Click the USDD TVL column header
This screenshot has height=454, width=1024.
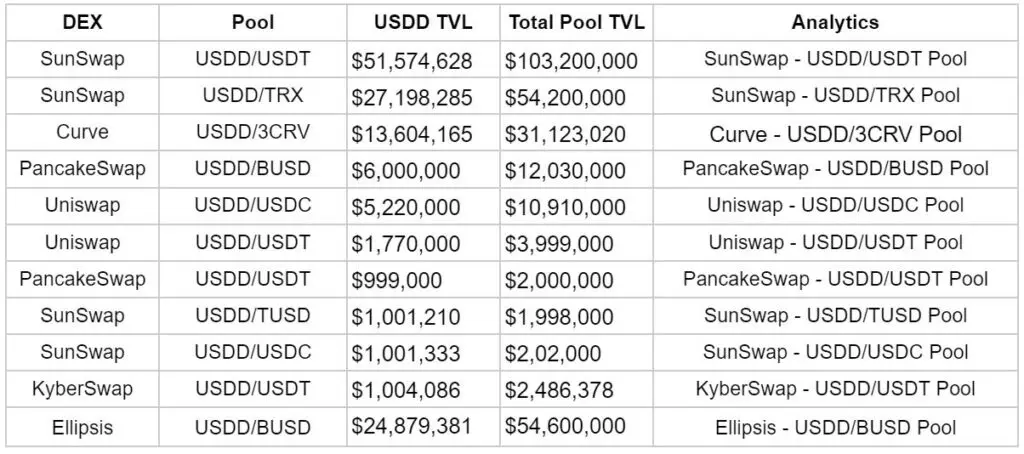tap(423, 22)
